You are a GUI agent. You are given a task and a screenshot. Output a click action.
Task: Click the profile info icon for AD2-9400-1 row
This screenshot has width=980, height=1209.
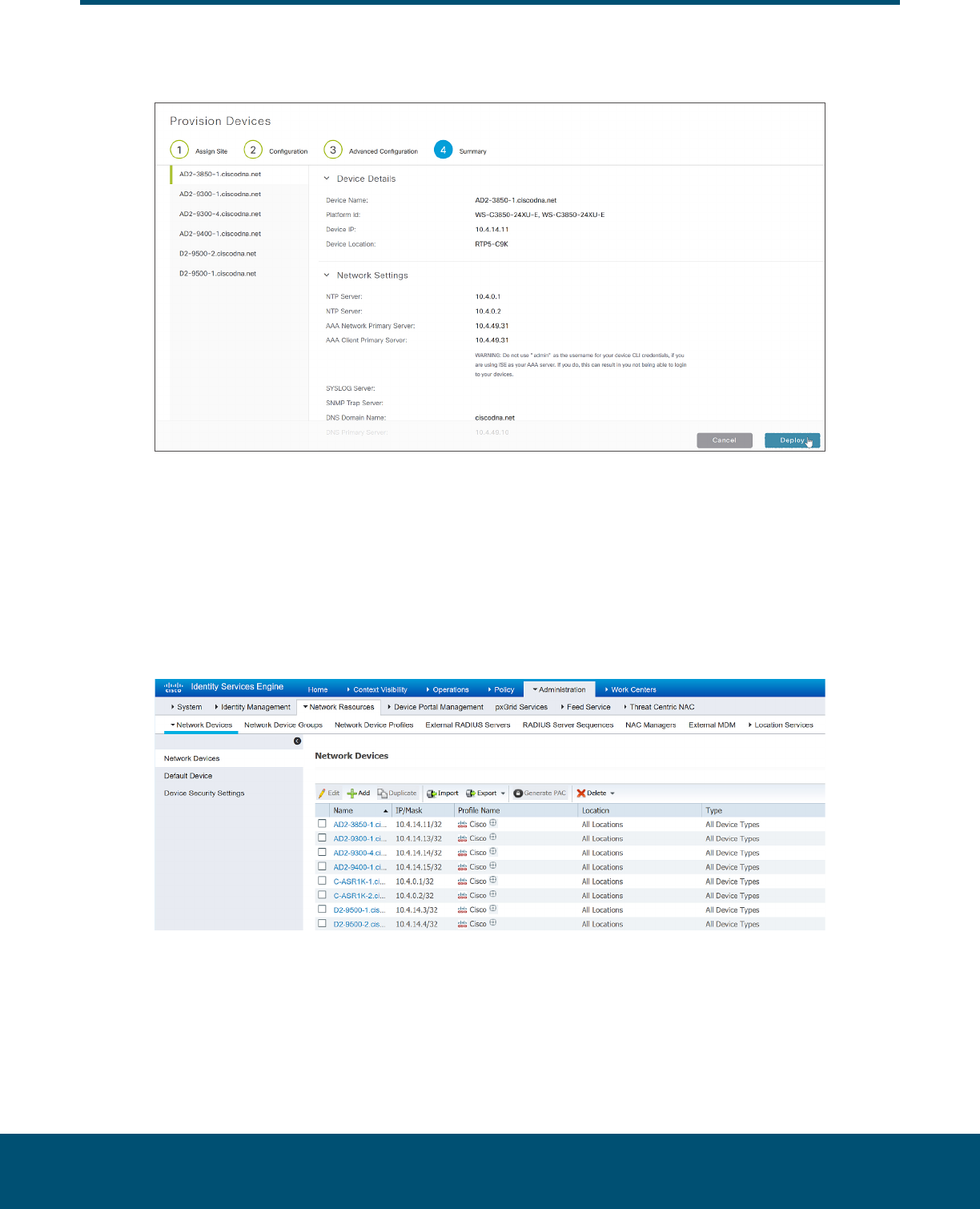click(493, 866)
